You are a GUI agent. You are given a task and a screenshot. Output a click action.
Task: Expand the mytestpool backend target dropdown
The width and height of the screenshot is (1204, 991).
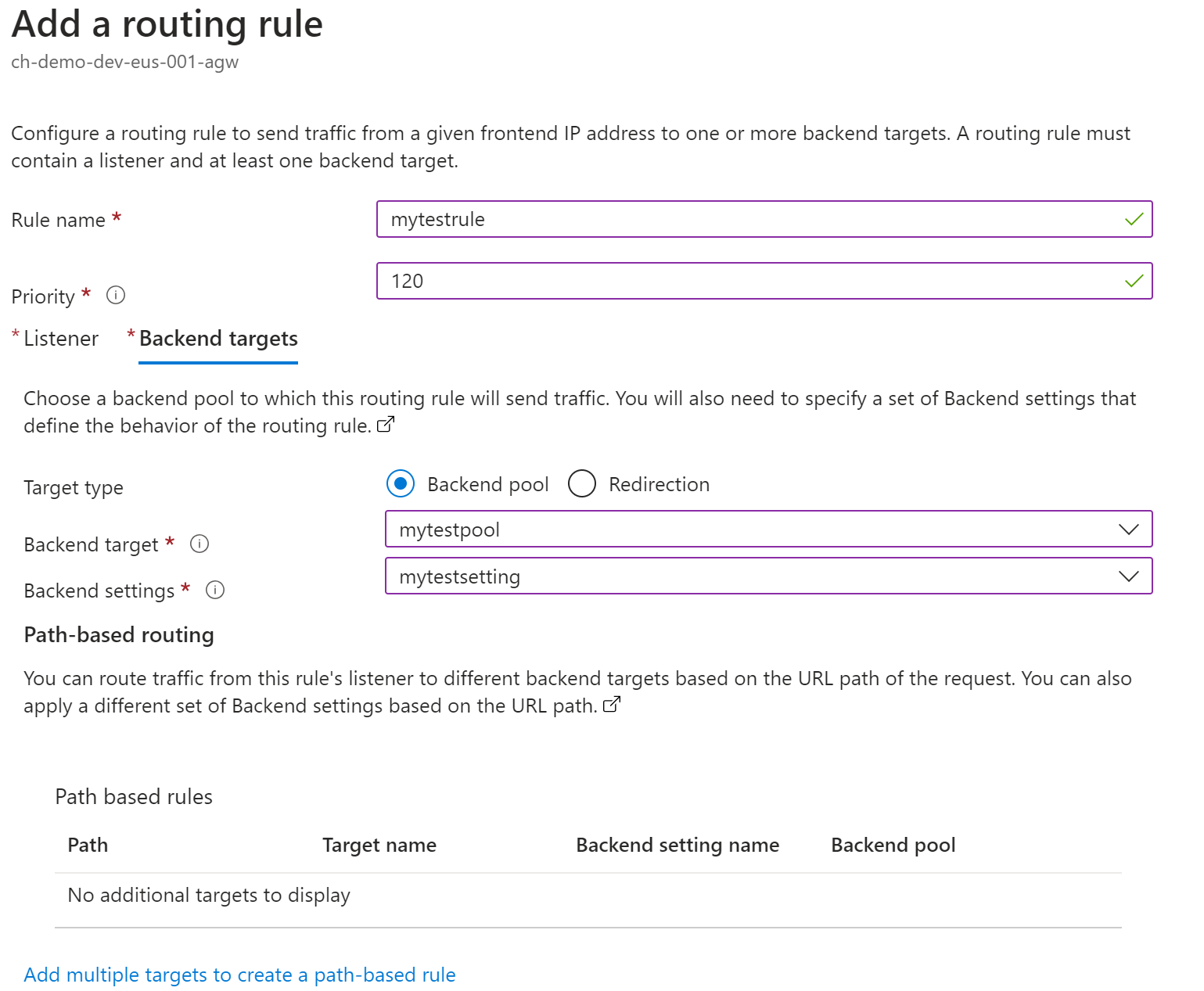[x=768, y=530]
